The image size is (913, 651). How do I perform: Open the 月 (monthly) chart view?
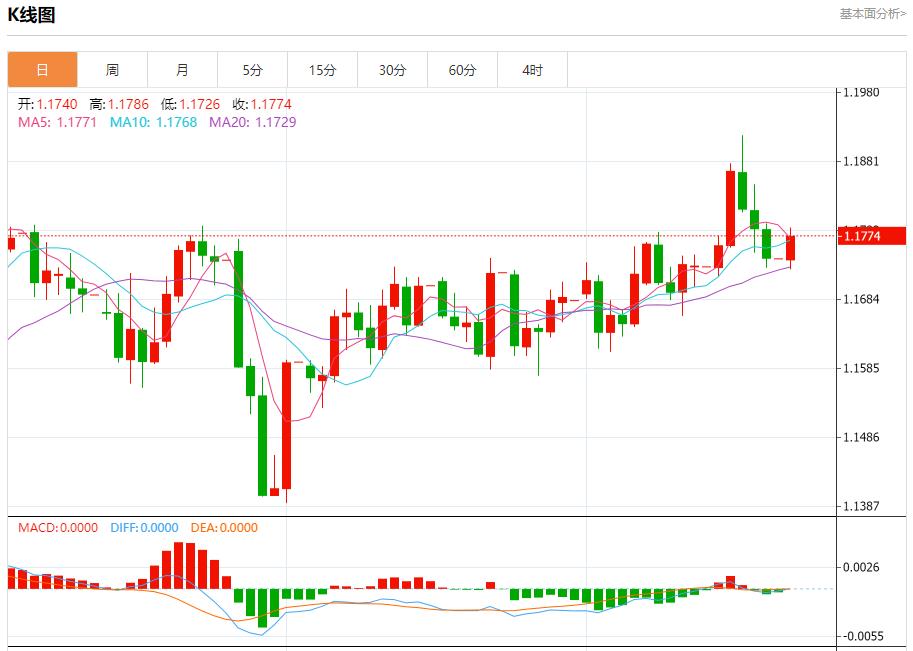(181, 69)
